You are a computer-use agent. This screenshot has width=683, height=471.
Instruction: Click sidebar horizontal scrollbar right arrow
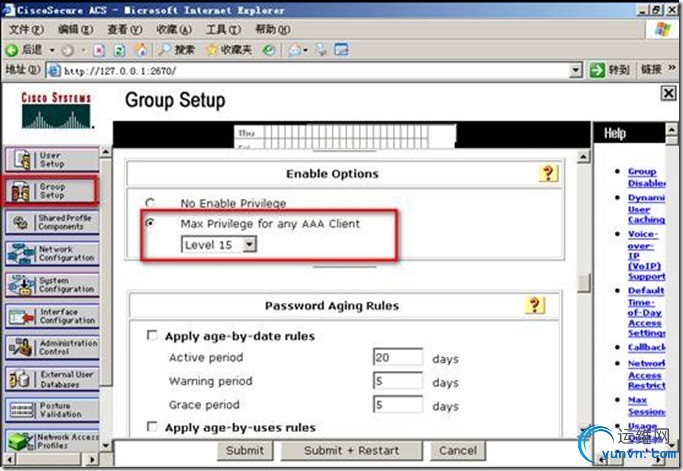tap(91, 459)
